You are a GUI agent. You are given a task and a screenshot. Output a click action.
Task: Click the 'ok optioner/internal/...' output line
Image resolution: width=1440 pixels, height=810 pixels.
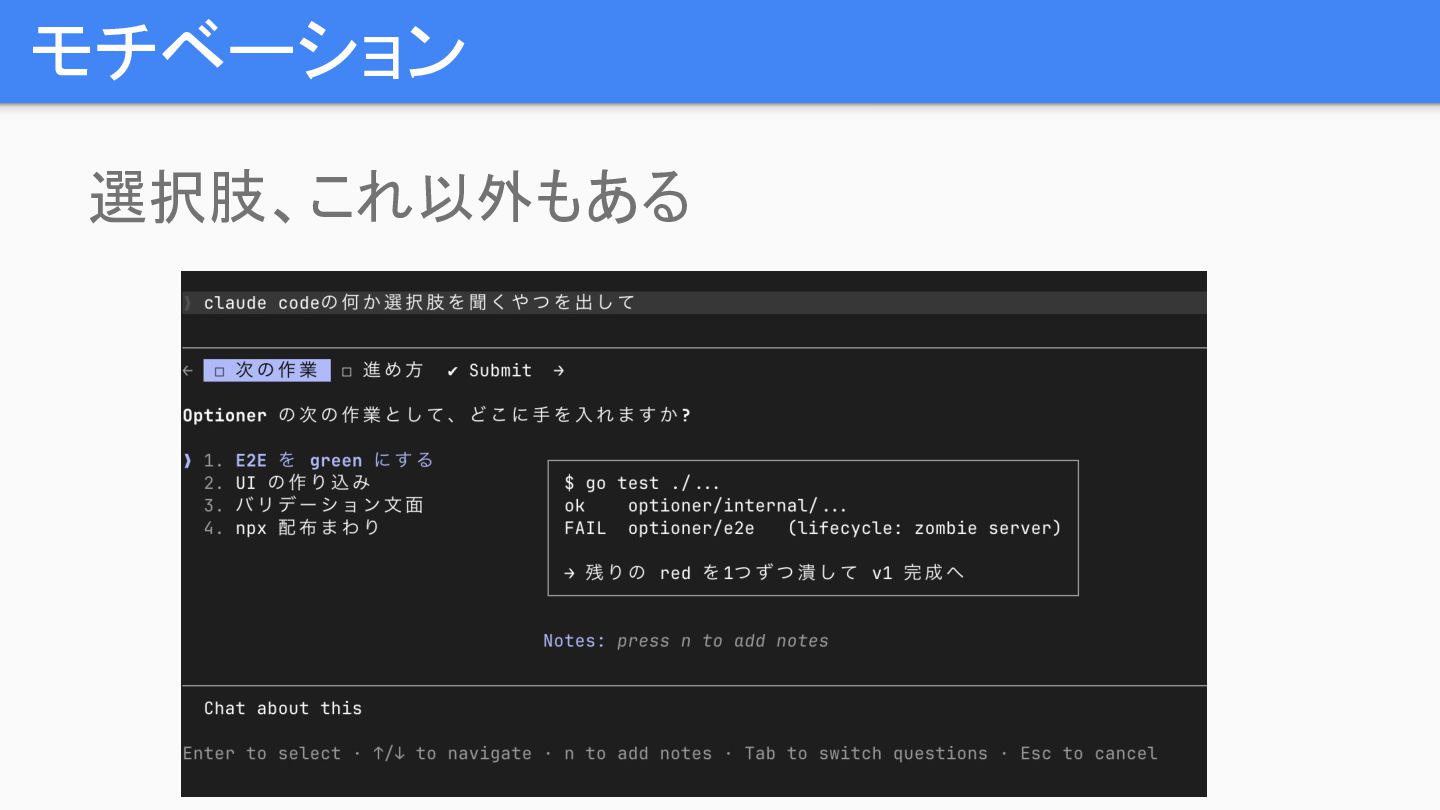706,505
